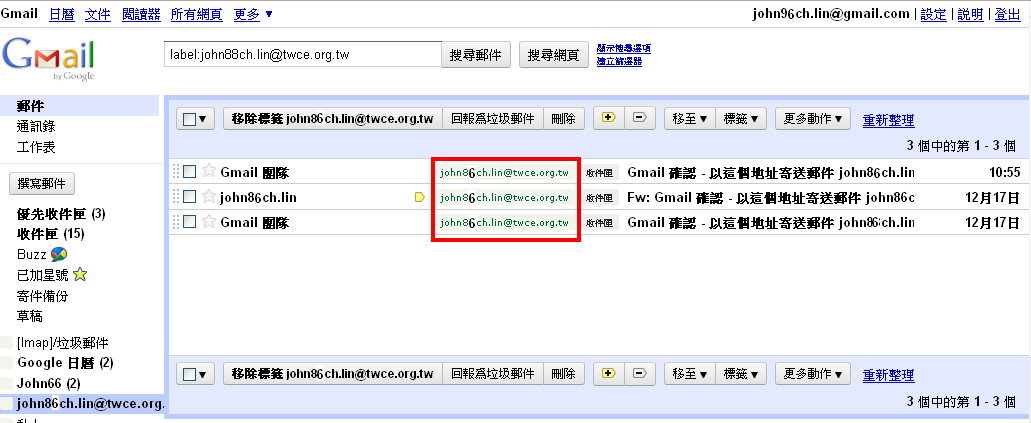Mark as not important using top minus button

tap(639, 118)
